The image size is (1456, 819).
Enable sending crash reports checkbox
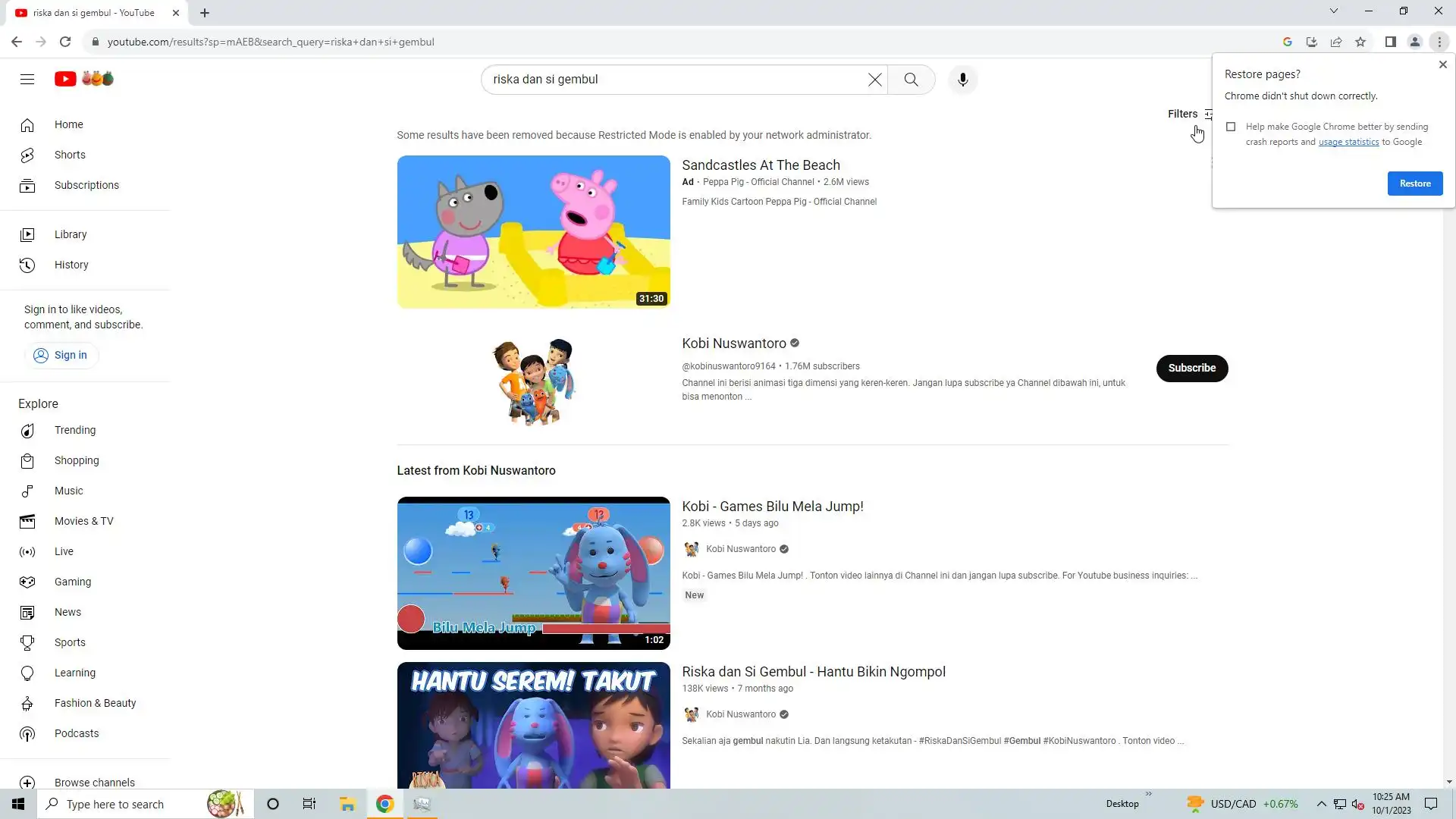point(1231,127)
